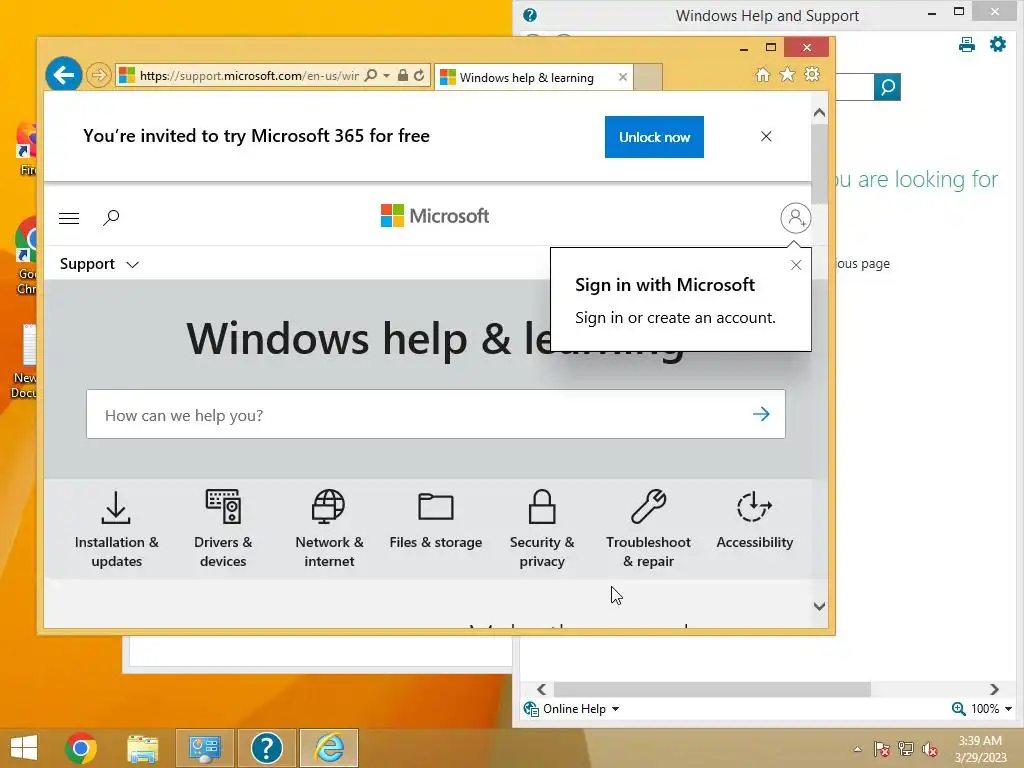Open the address bar autocomplete dropdown arrow

(387, 76)
